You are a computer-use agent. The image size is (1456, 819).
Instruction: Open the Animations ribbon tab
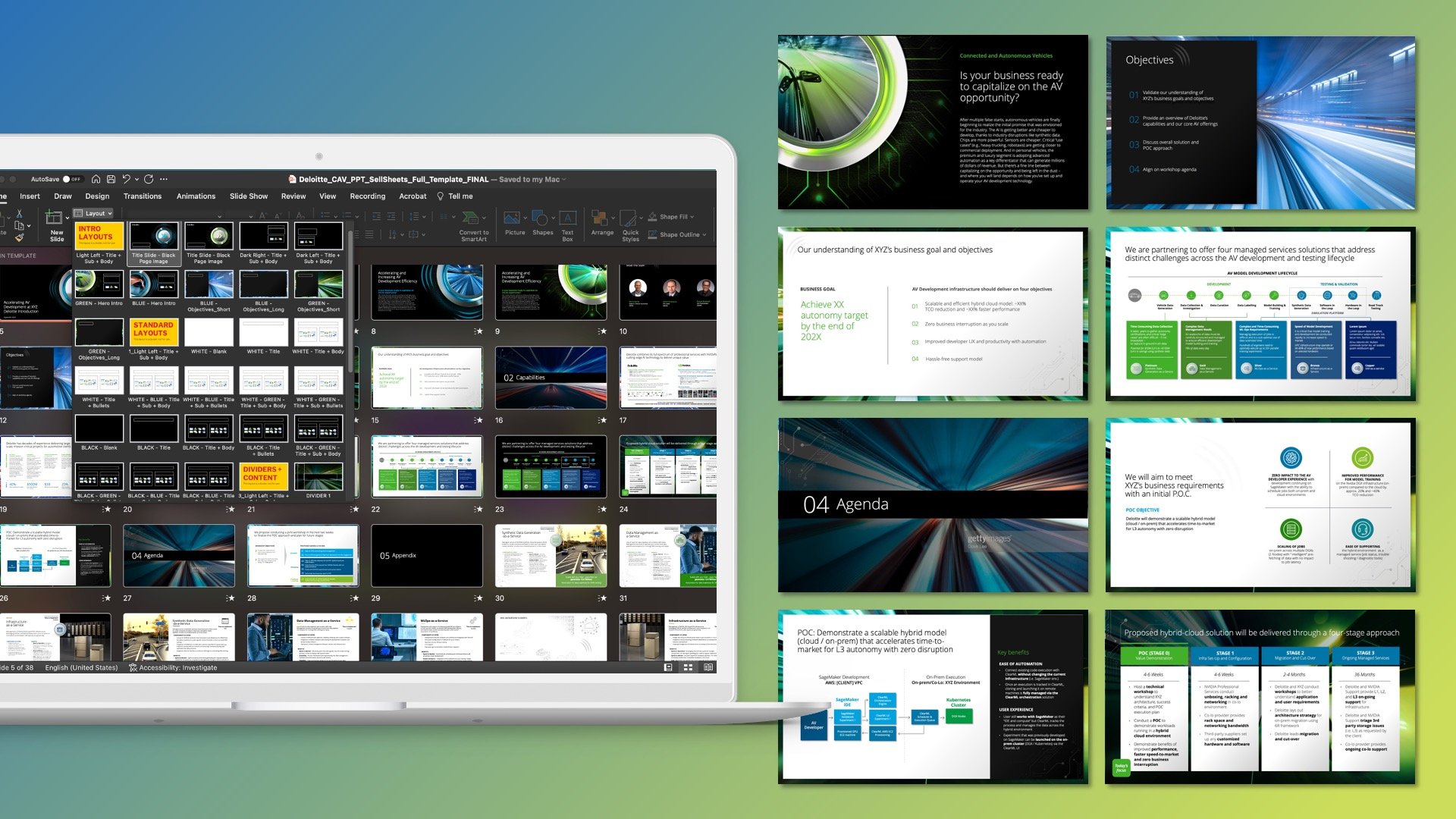pyautogui.click(x=196, y=196)
